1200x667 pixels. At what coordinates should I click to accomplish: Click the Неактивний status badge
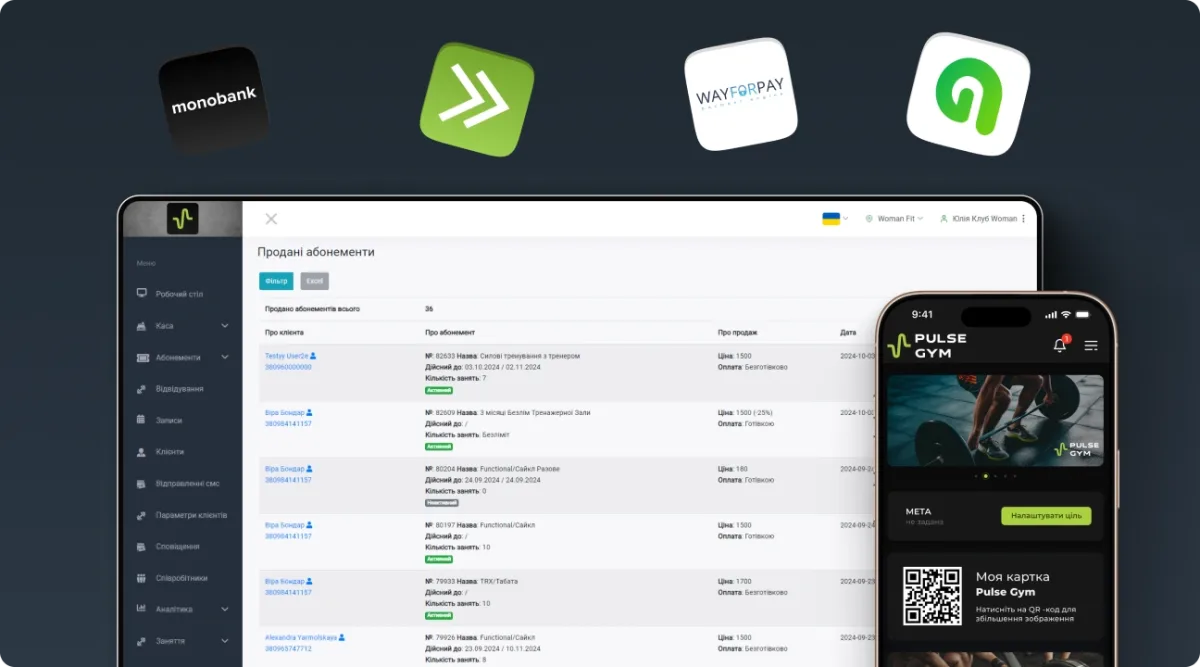coord(442,503)
